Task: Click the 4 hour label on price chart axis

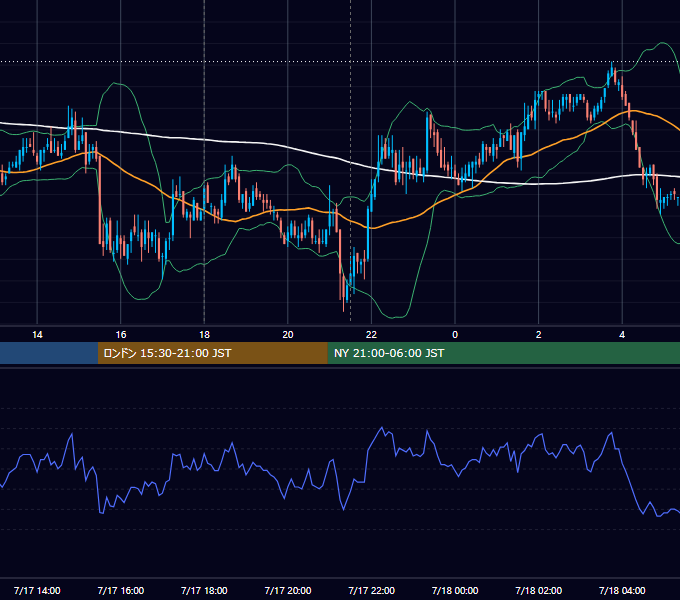Action: (622, 335)
